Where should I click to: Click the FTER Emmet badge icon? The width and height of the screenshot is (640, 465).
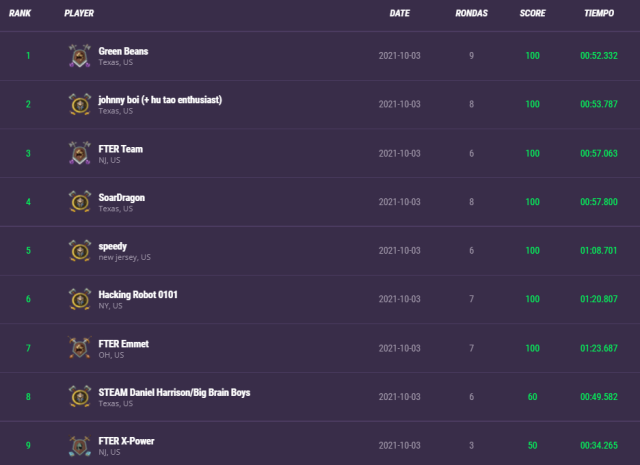[80, 348]
